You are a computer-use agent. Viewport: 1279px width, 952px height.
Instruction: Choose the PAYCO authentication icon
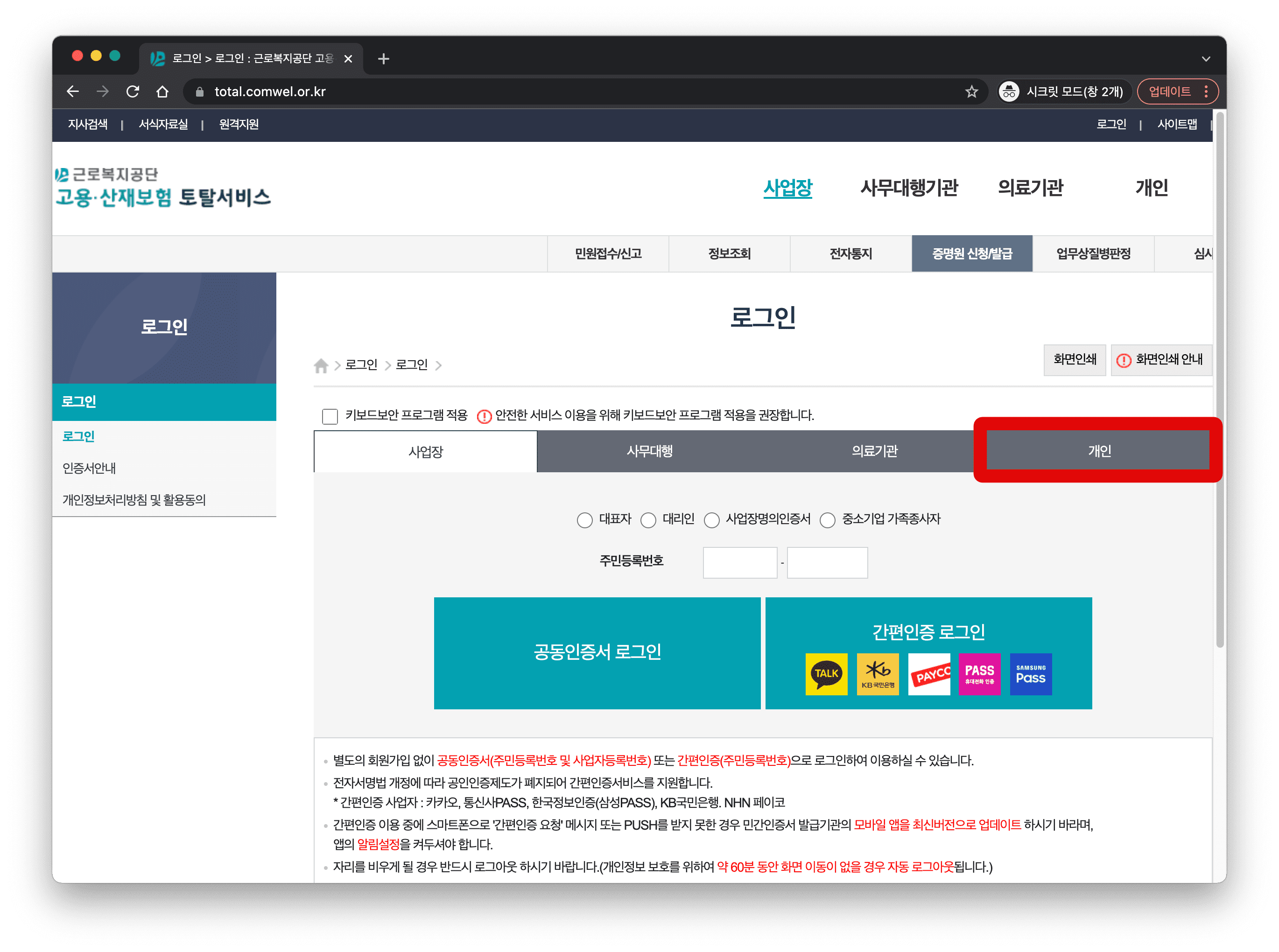pos(928,674)
